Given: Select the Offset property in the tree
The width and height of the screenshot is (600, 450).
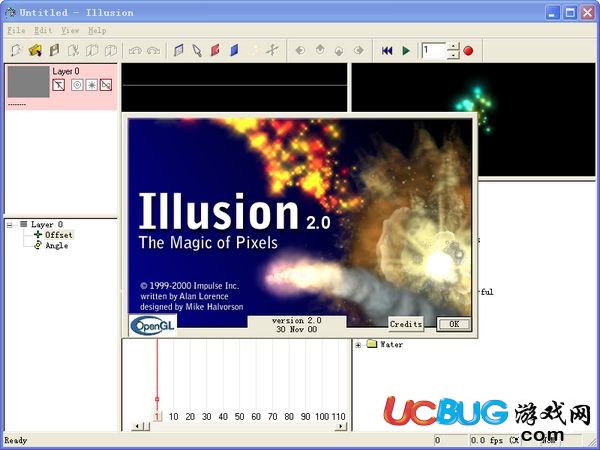Looking at the screenshot, I should pos(59,235).
